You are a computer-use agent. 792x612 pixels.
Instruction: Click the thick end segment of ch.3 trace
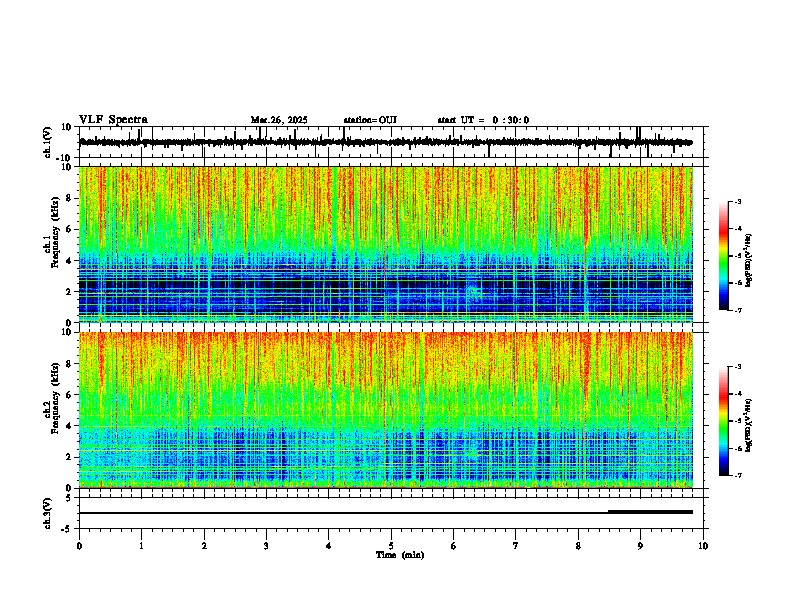point(650,512)
